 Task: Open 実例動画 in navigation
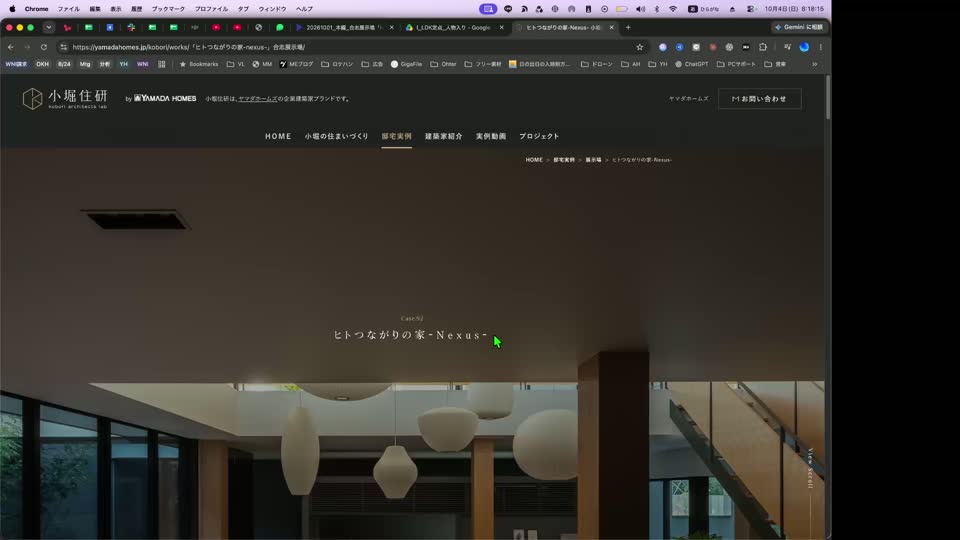491,137
